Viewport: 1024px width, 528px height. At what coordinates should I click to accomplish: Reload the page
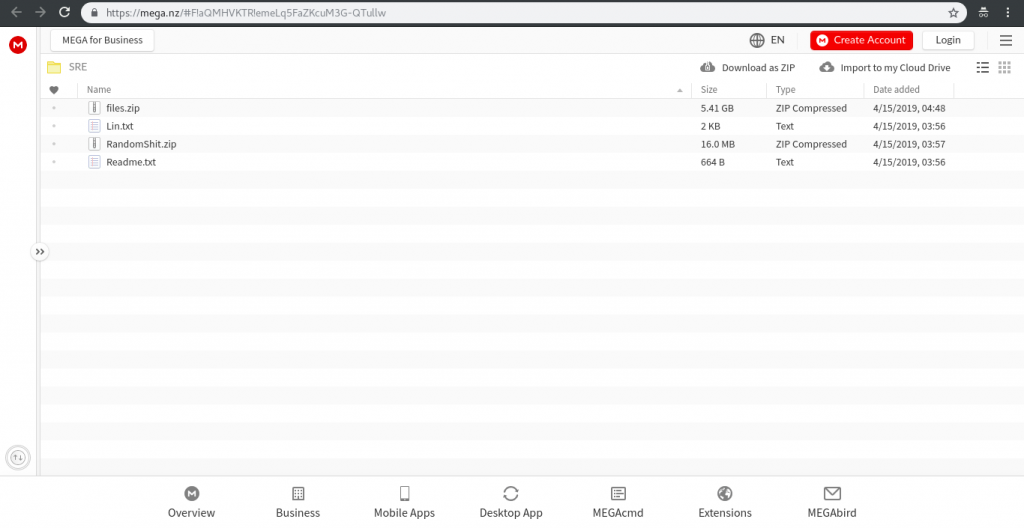[64, 12]
